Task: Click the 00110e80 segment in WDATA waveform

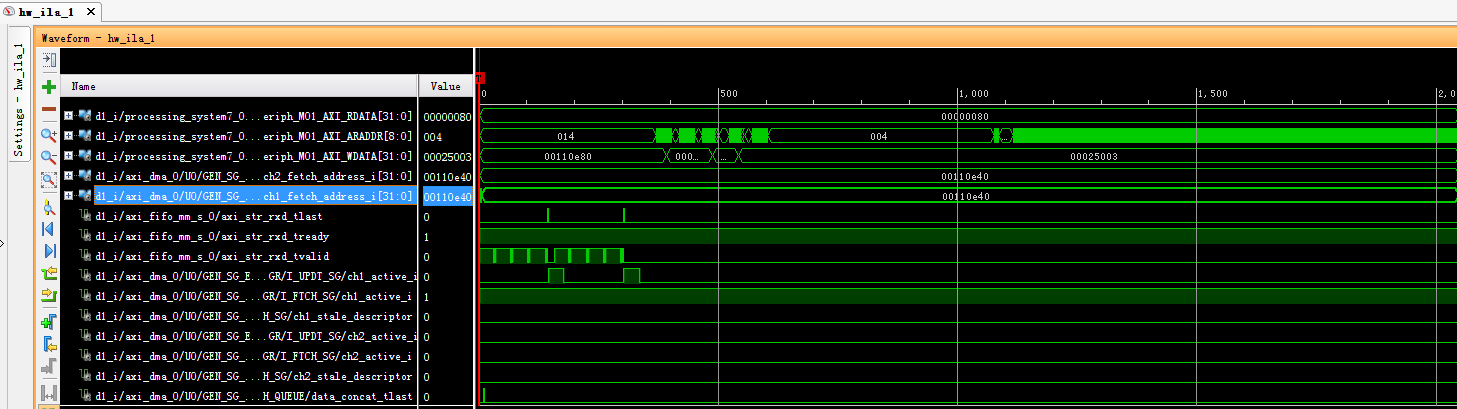Action: (567, 156)
